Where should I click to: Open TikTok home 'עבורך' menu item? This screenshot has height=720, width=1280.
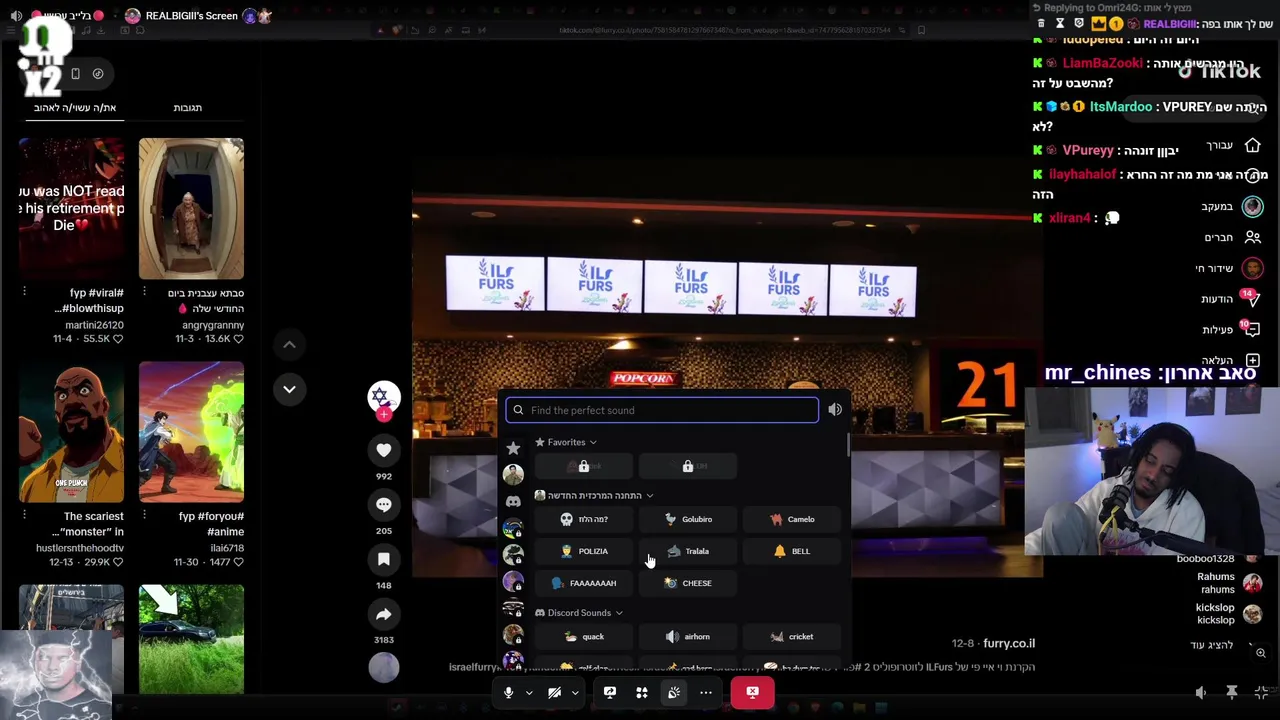(x=1234, y=146)
